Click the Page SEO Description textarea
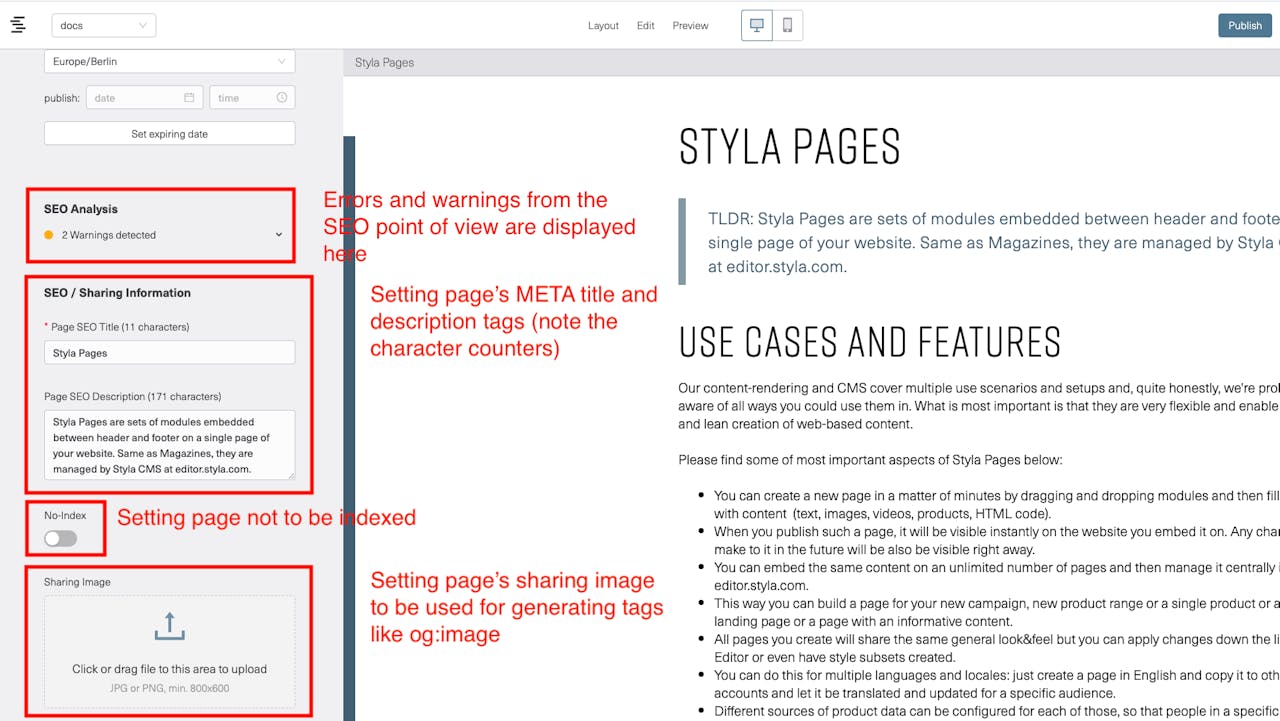The width and height of the screenshot is (1280, 721). [169, 445]
